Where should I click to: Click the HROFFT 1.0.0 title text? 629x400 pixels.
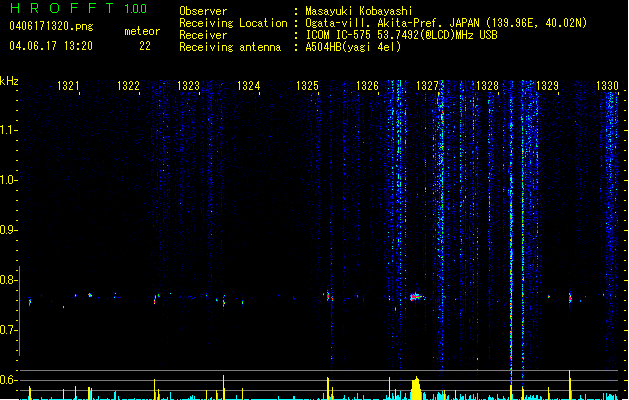(79, 8)
